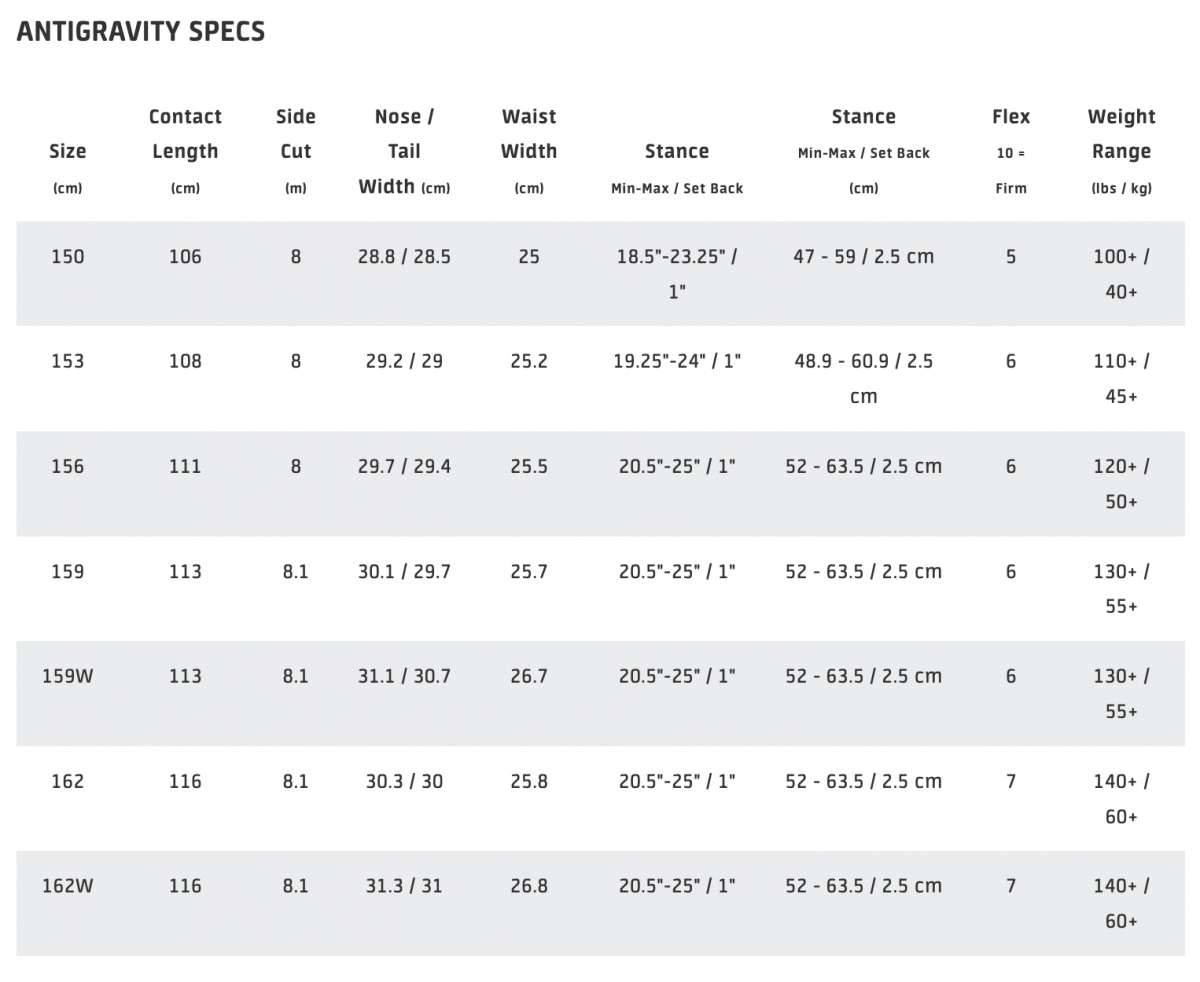This screenshot has width=1200, height=982.
Task: Select the 156 size row label
Action: coord(68,466)
